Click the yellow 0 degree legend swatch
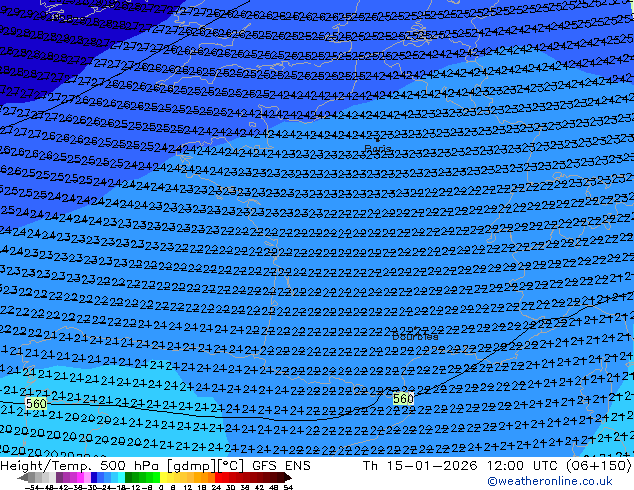The height and width of the screenshot is (490, 634). pyautogui.click(x=163, y=477)
